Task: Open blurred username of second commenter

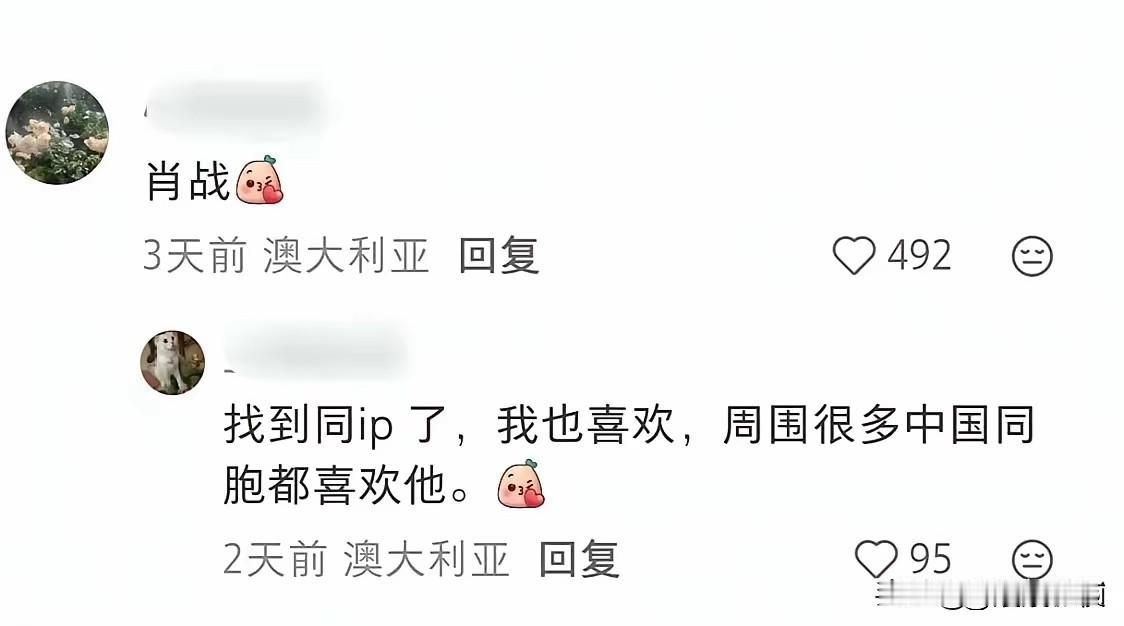Action: (315, 350)
